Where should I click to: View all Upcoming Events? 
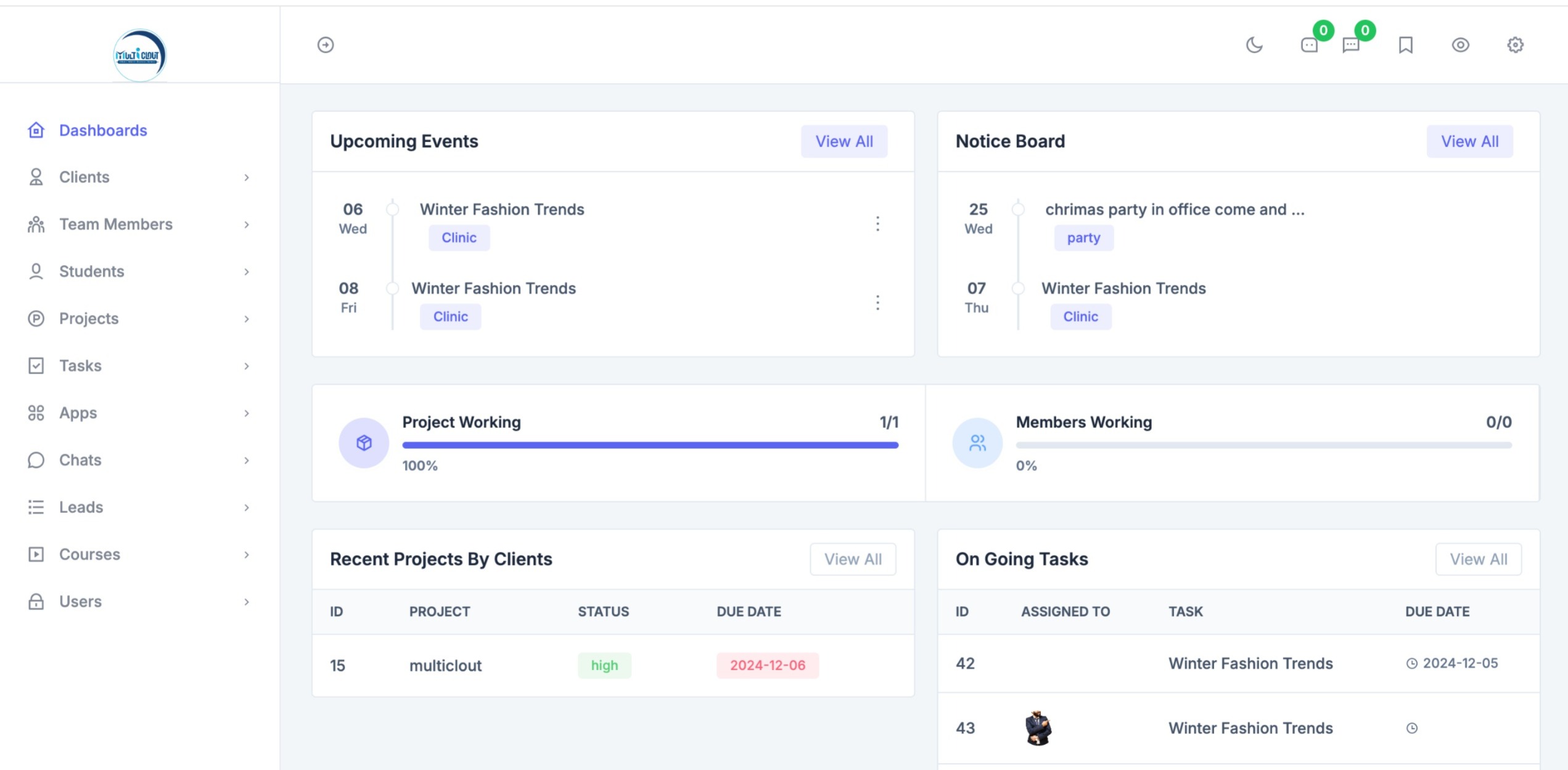844,141
